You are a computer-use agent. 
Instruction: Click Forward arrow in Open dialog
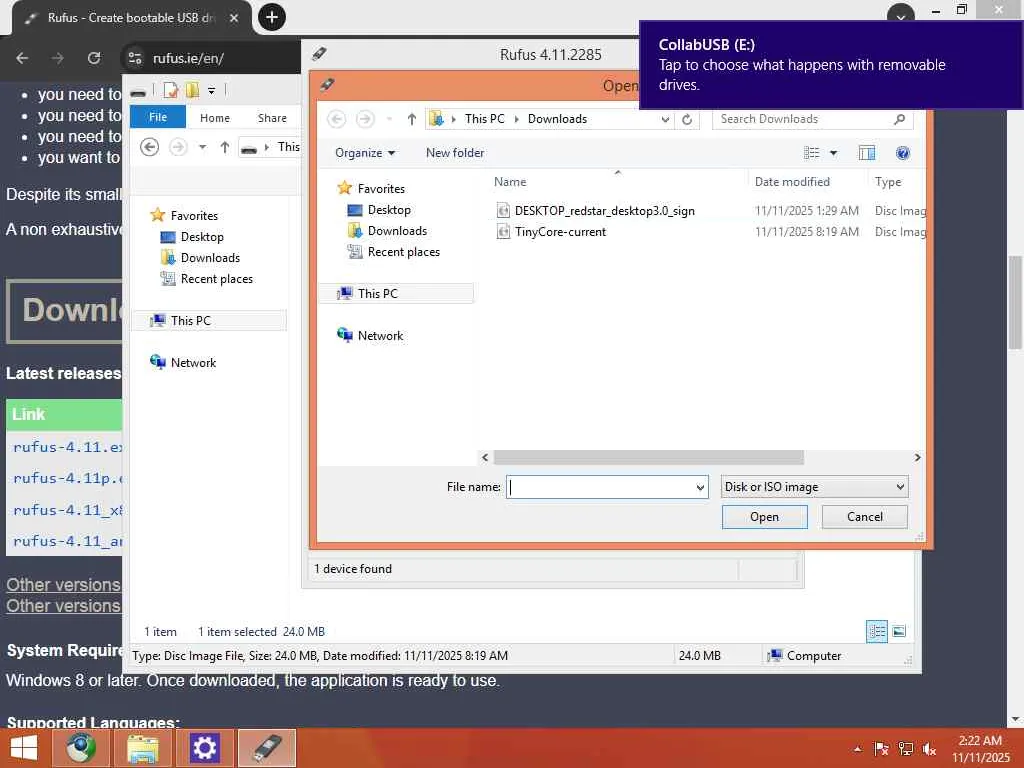[x=365, y=119]
